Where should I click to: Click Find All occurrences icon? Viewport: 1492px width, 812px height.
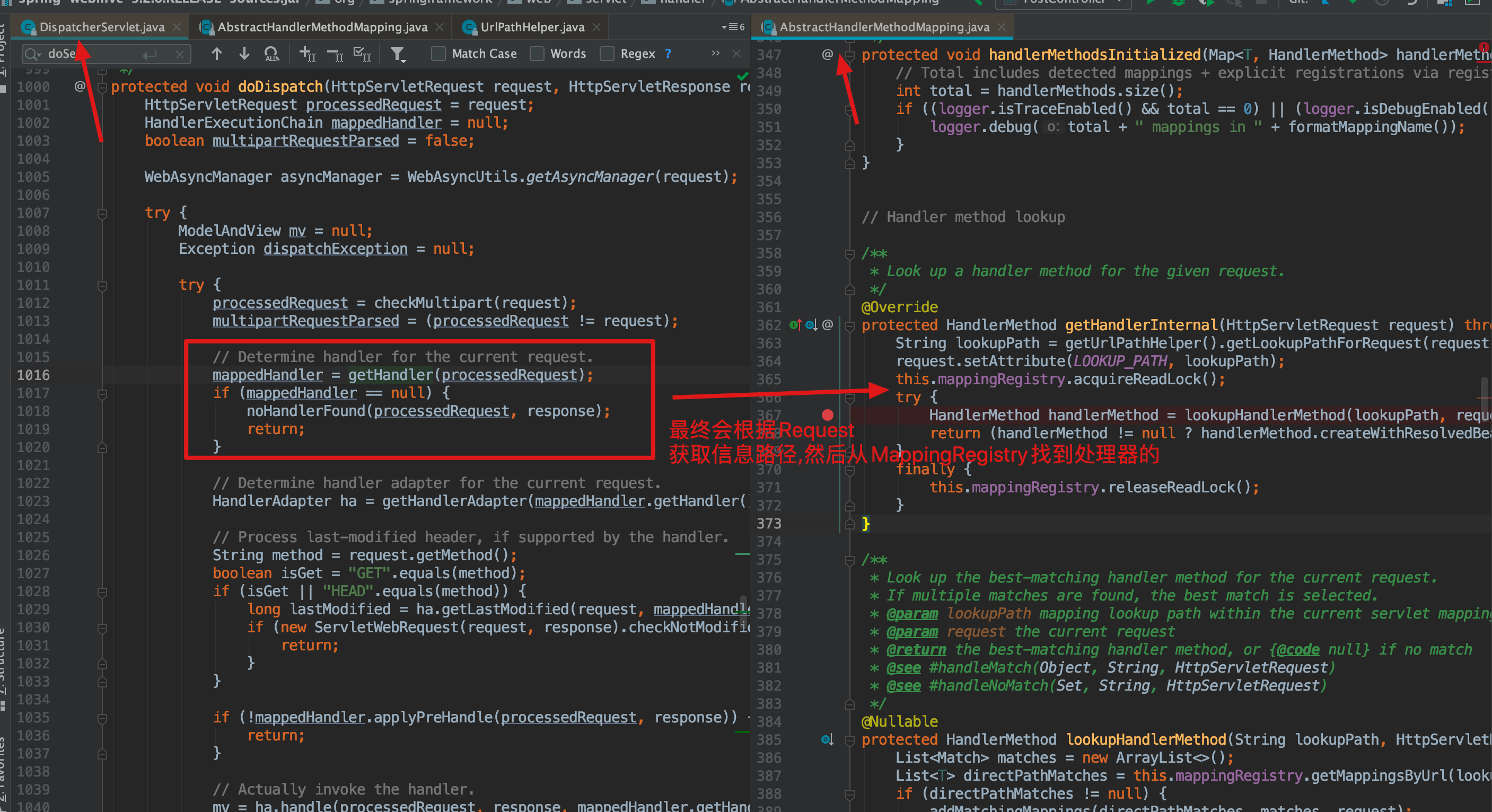click(x=271, y=54)
